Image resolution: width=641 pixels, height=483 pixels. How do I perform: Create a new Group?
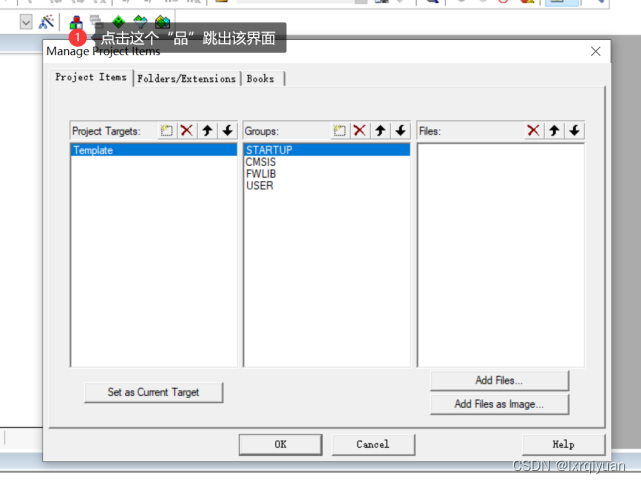click(x=340, y=131)
